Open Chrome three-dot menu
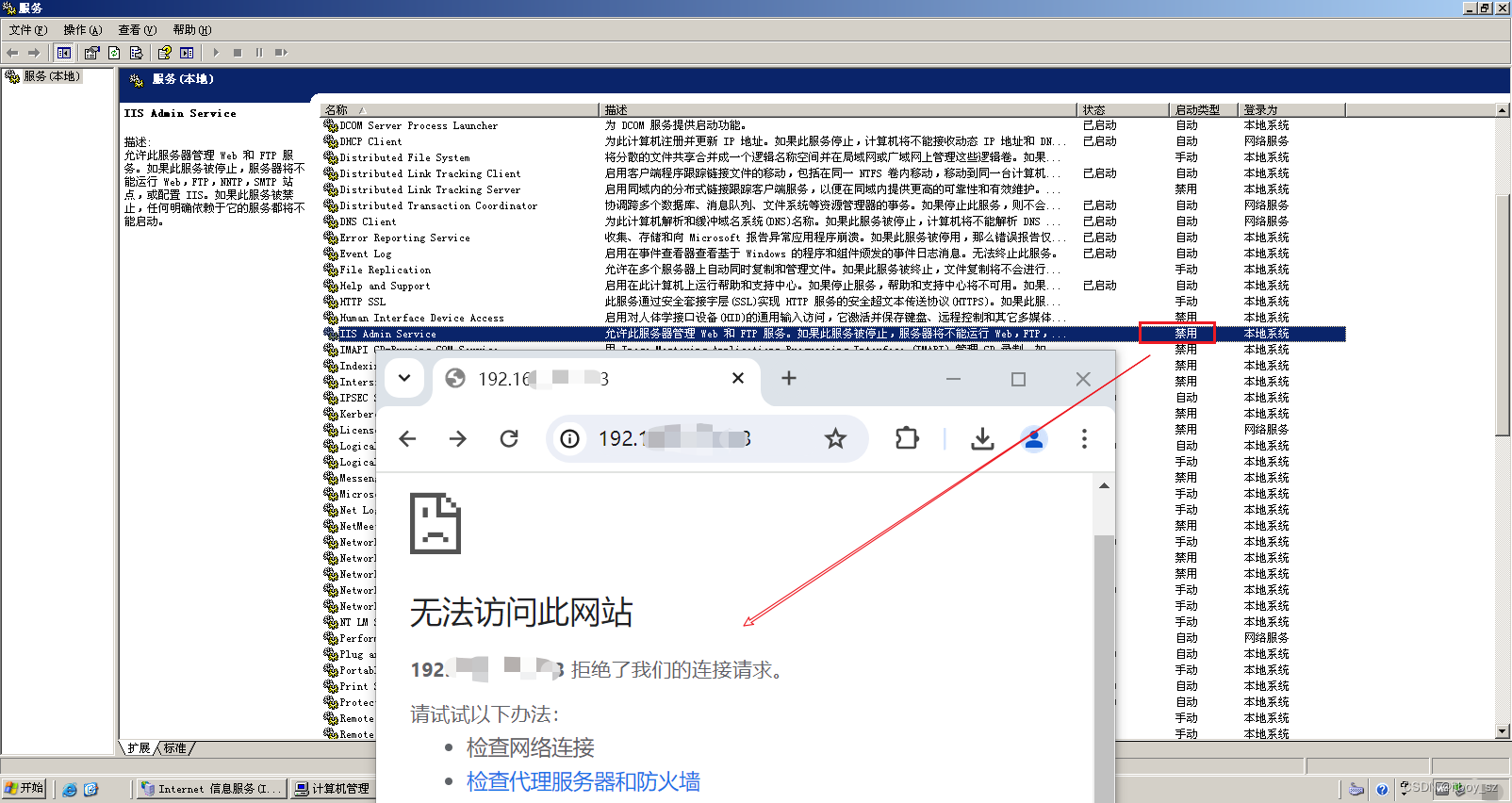The width and height of the screenshot is (1512, 803). click(1084, 438)
